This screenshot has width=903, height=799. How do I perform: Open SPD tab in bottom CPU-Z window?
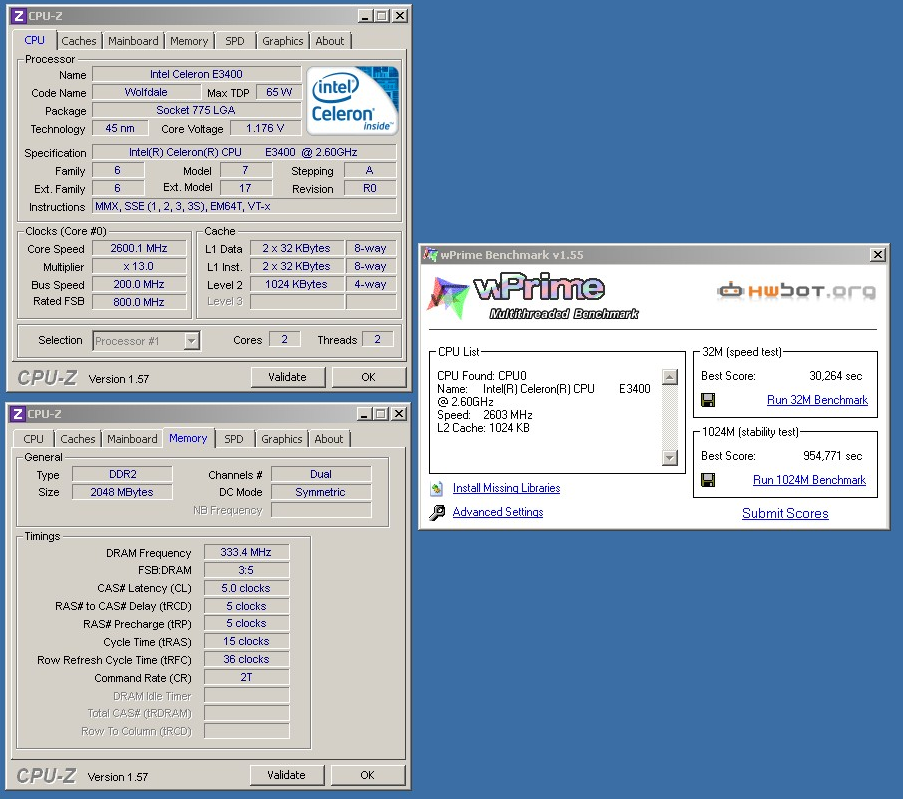233,439
